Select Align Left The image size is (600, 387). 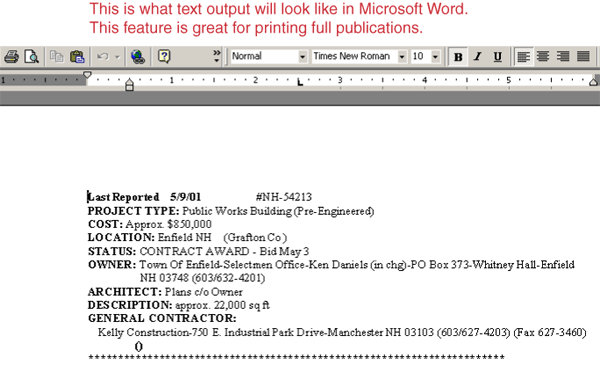click(x=523, y=57)
